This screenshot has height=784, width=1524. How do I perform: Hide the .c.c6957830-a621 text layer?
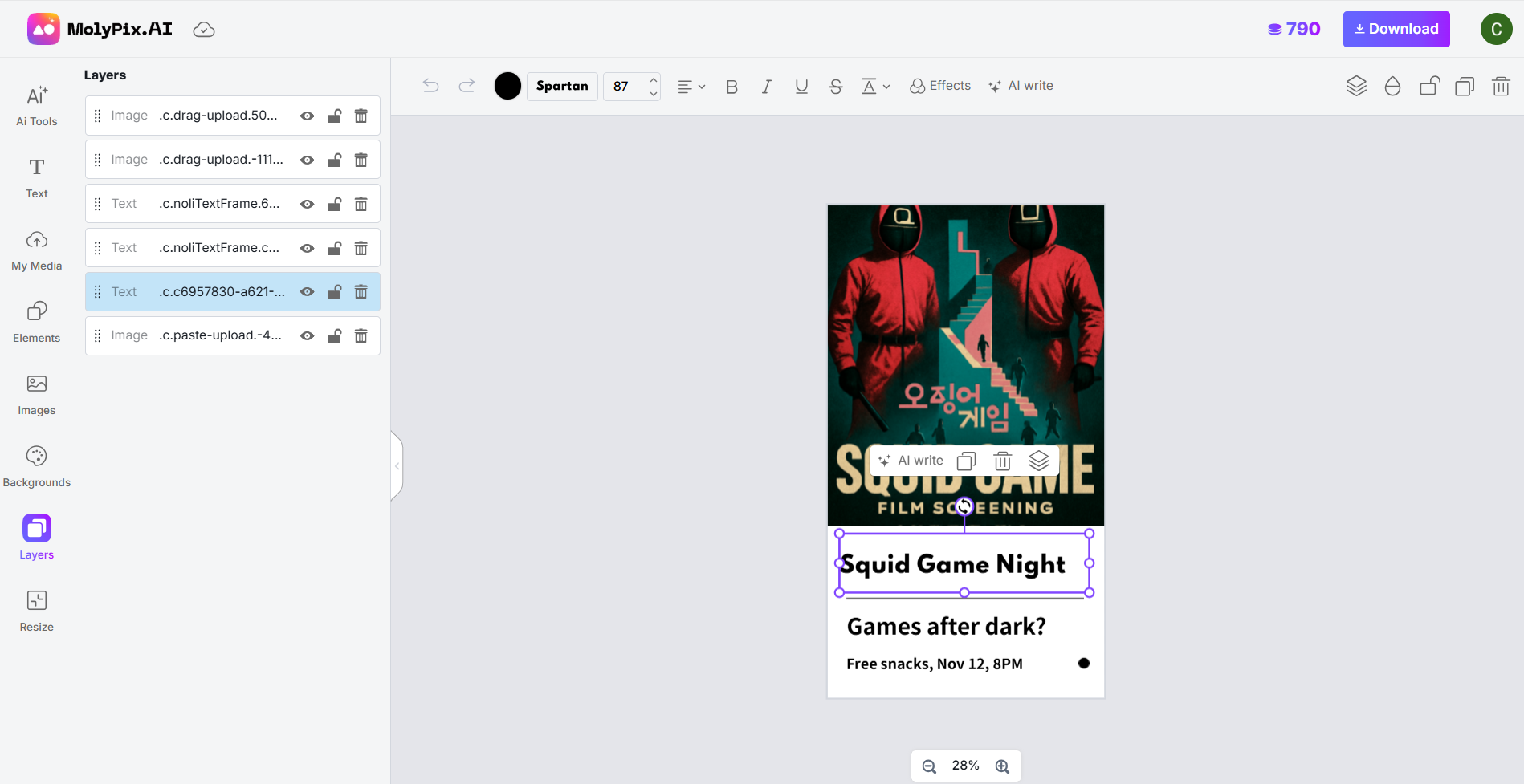(x=307, y=292)
